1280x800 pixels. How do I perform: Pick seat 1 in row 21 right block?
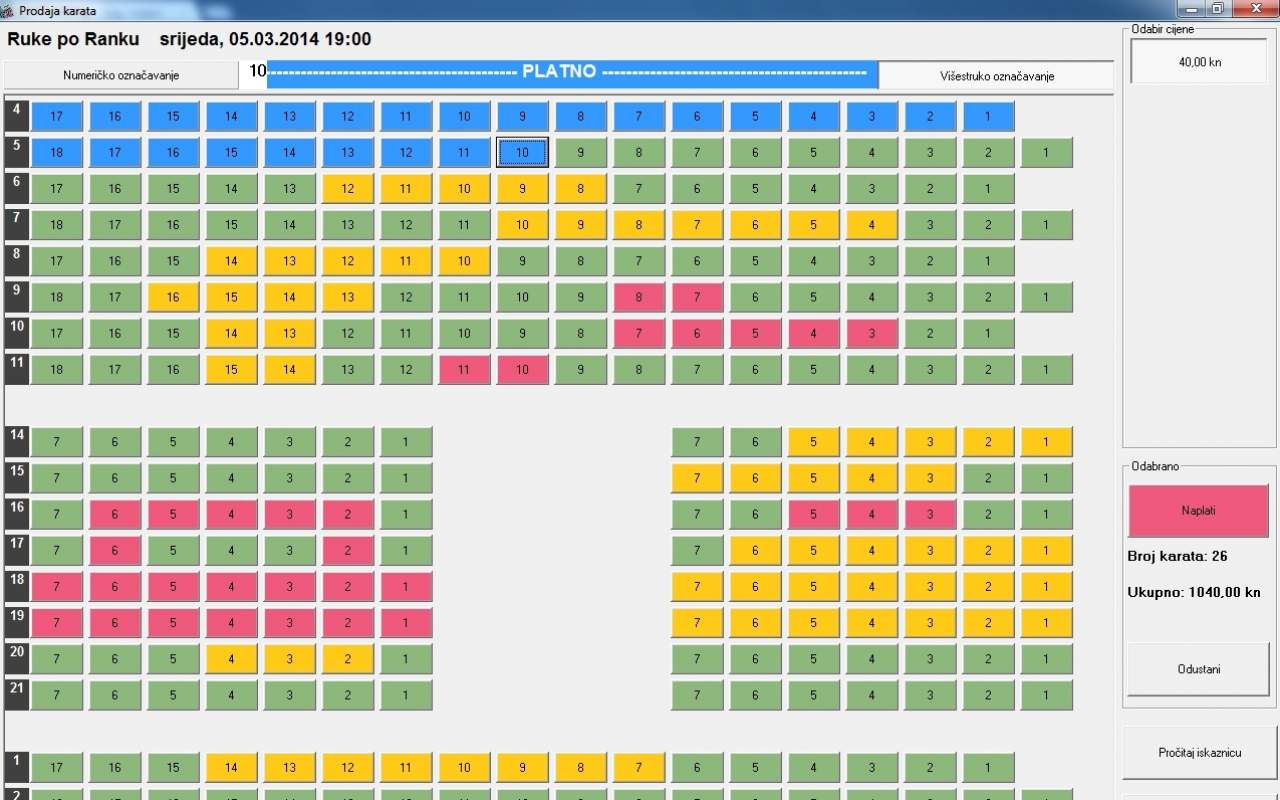pyautogui.click(x=1046, y=695)
